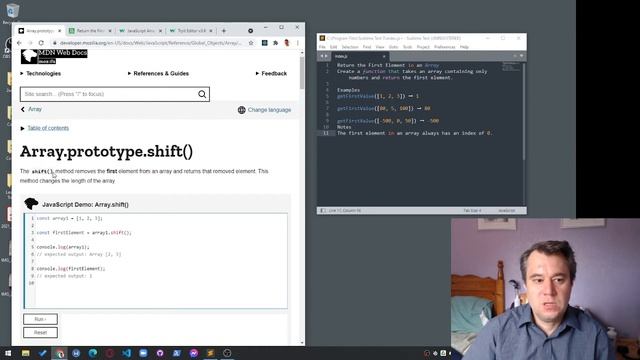Select the open file tab in Sublime Text
This screenshot has height=360, width=640.
pos(359,56)
